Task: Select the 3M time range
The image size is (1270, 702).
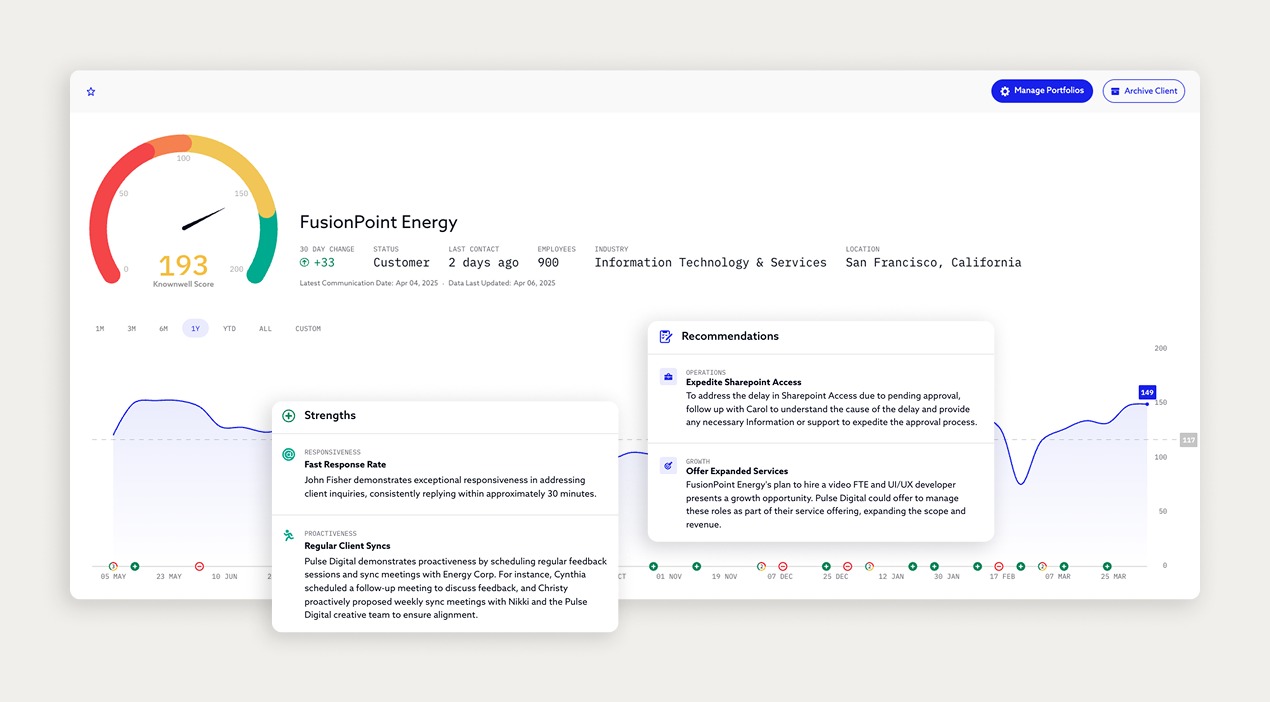Action: pyautogui.click(x=131, y=329)
